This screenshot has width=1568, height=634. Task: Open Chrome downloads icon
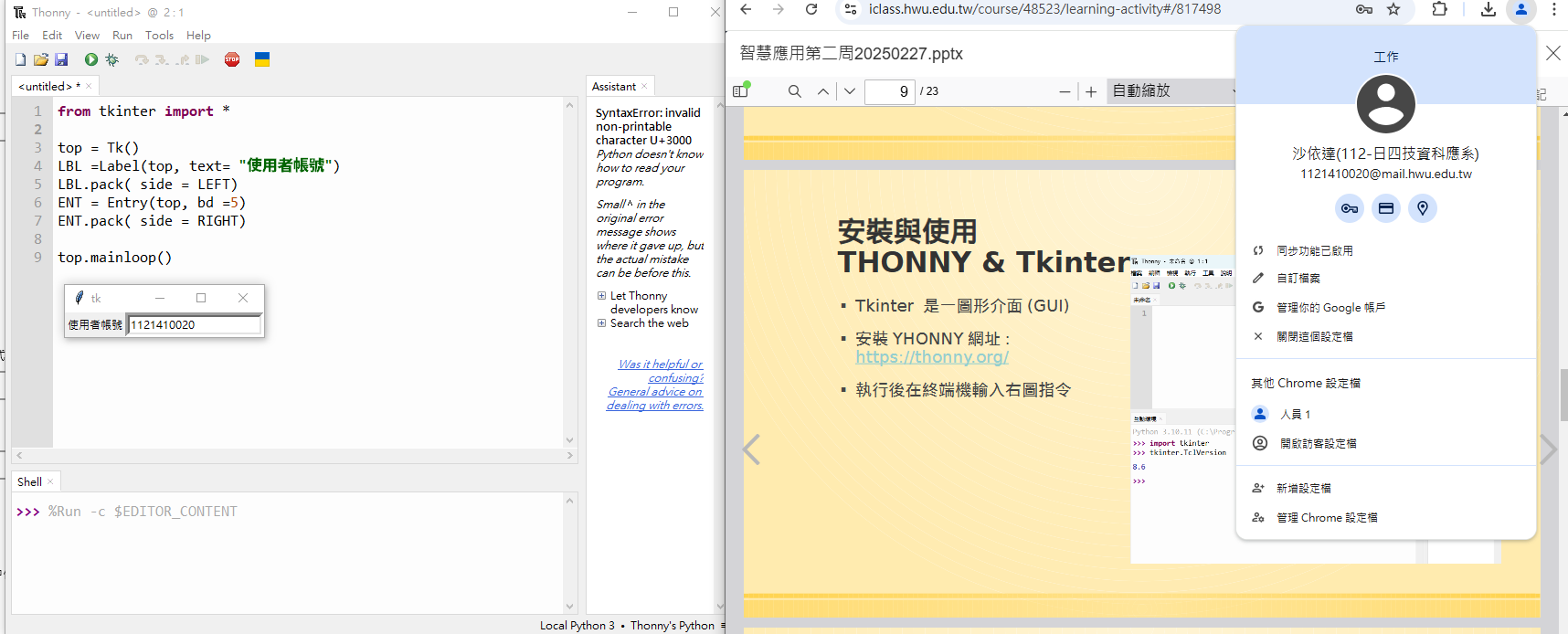point(1488,9)
